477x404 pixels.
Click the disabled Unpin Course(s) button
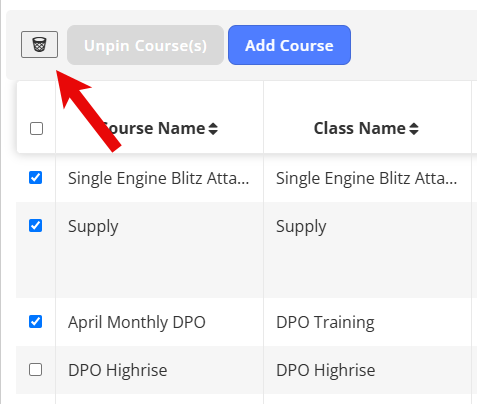tap(145, 45)
